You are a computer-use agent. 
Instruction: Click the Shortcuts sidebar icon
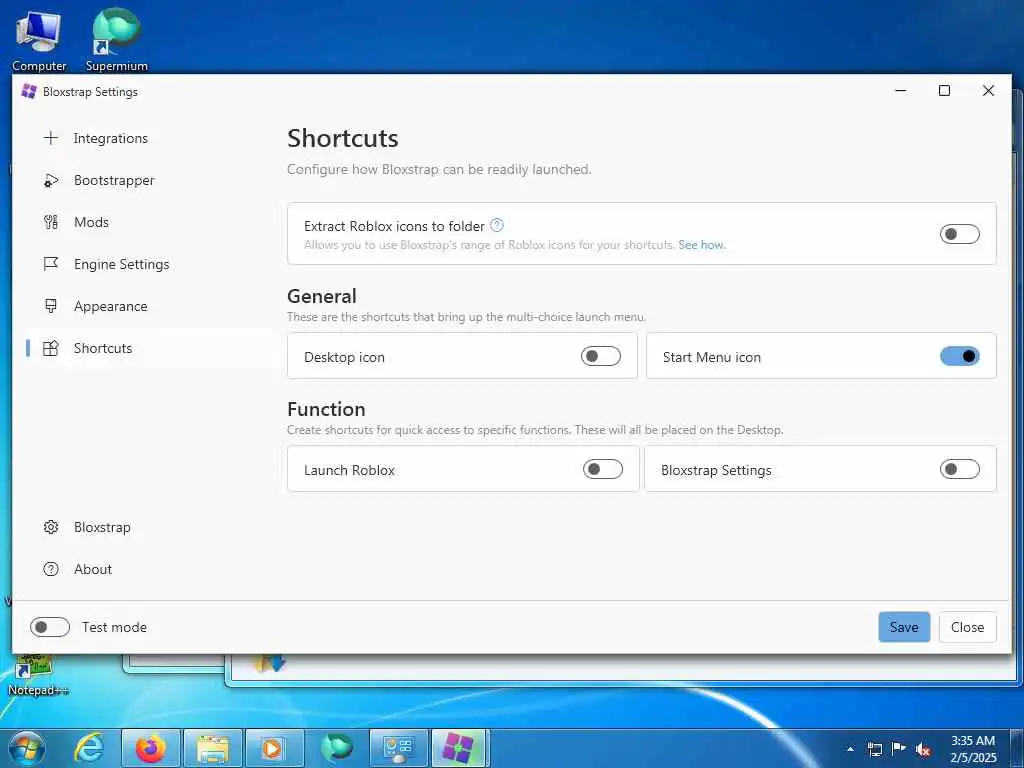[51, 348]
